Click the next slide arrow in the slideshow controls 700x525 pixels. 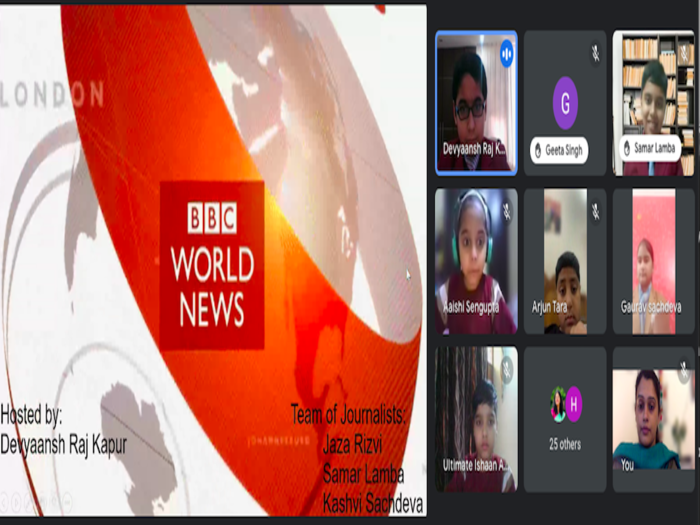click(x=16, y=503)
